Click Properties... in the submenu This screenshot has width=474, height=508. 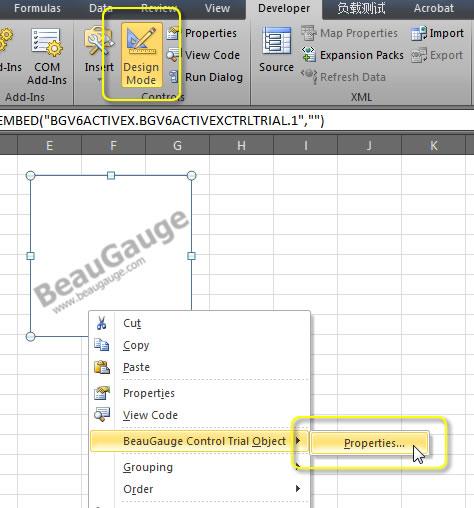coord(369,443)
